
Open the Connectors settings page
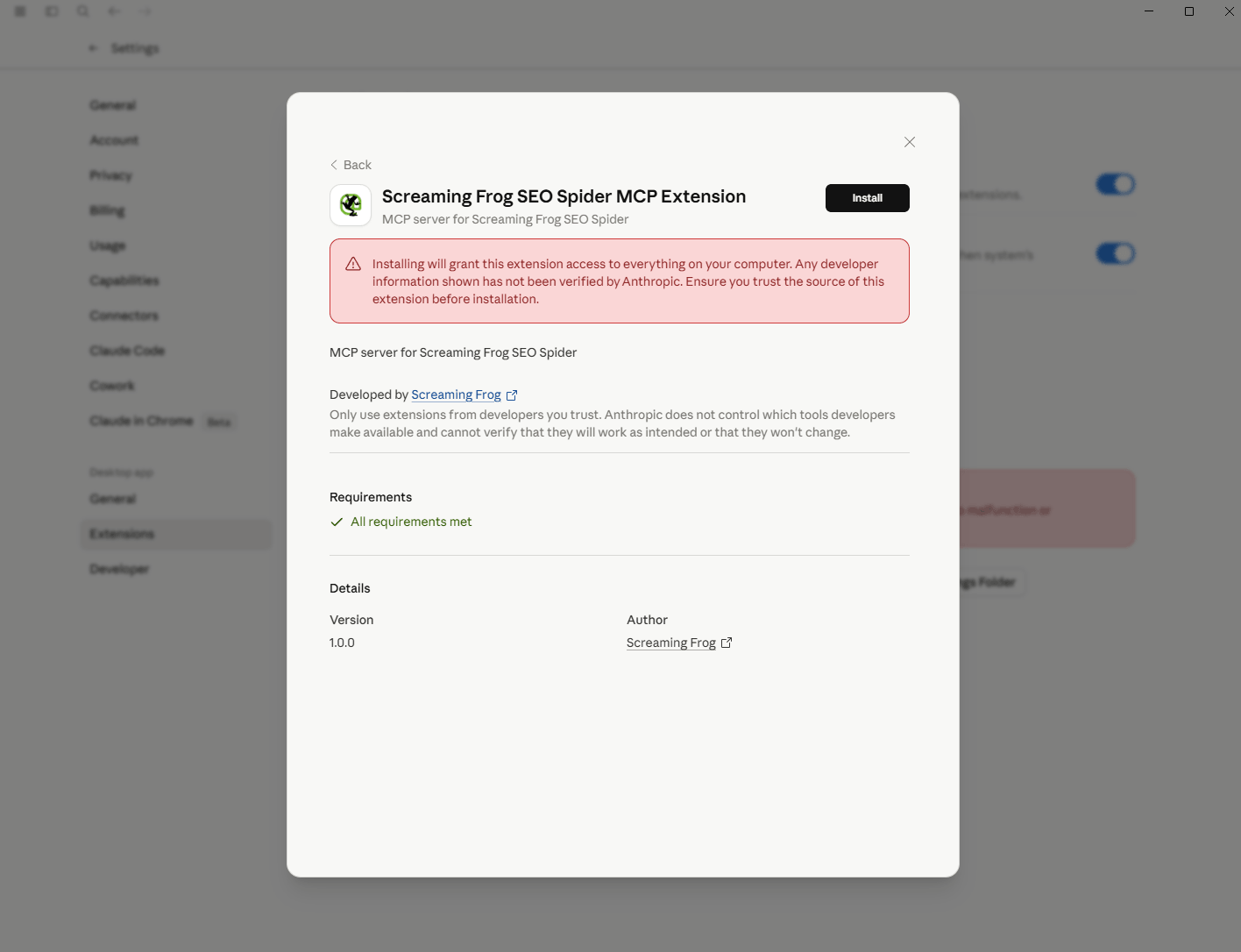[x=124, y=316]
